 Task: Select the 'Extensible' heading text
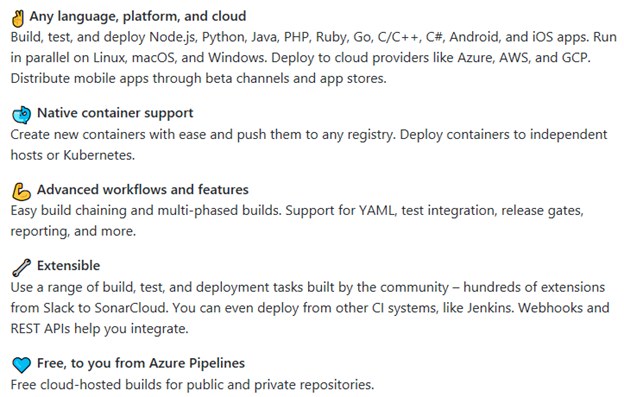tap(68, 266)
